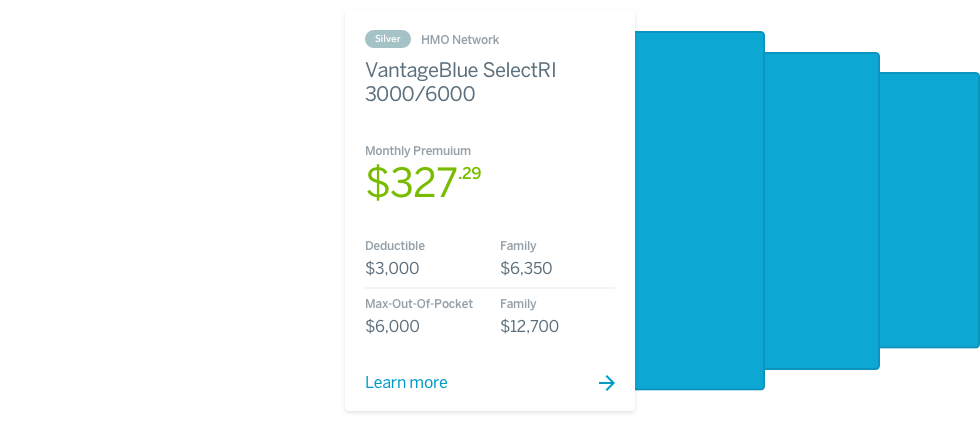Select the $3,000 deductible value
This screenshot has height=421, width=980.
click(x=392, y=269)
